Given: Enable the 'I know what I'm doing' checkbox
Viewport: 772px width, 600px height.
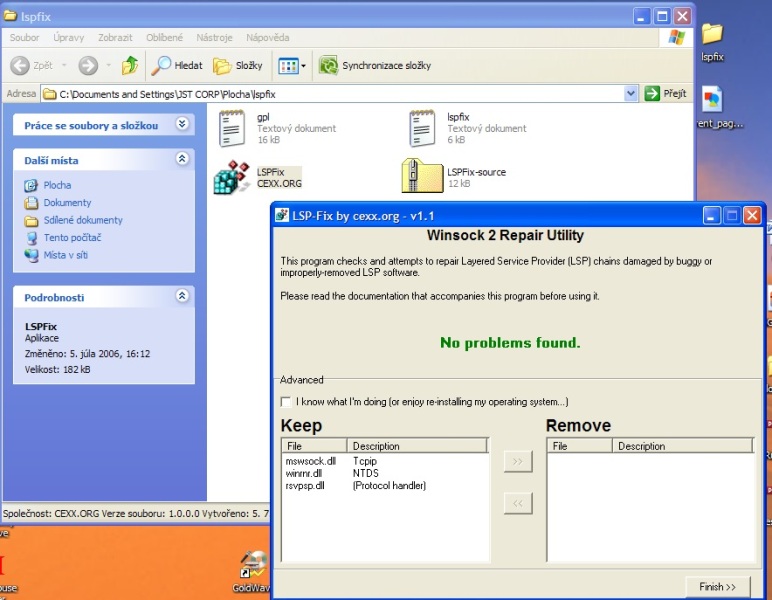Looking at the screenshot, I should coord(287,402).
